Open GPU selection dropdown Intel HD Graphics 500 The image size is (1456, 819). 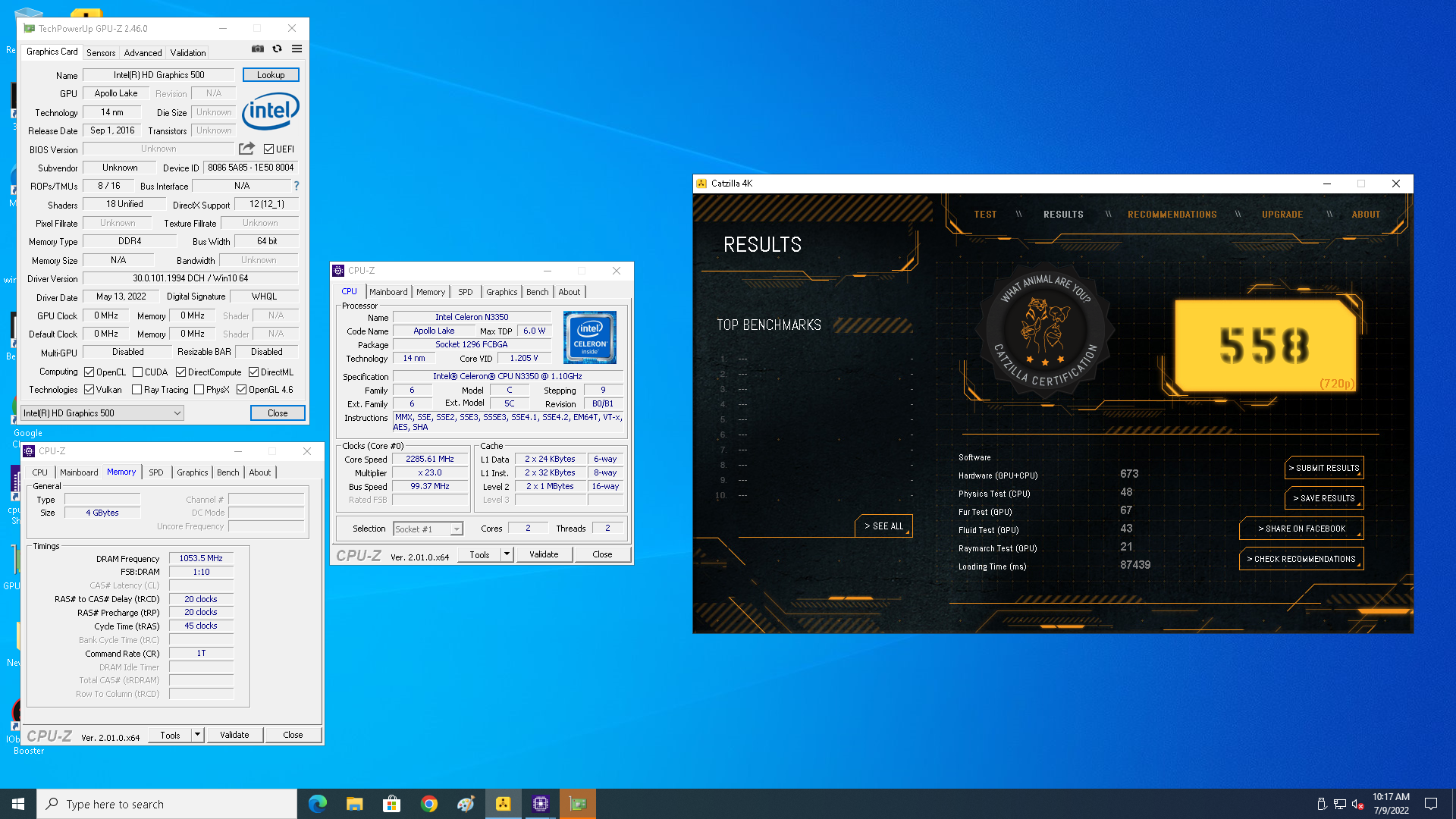(102, 413)
